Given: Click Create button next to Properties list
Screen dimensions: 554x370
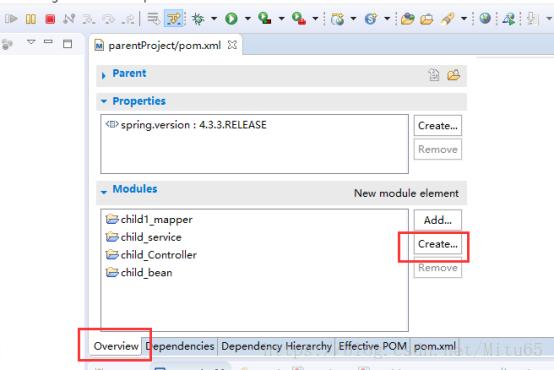Looking at the screenshot, I should (x=438, y=125).
